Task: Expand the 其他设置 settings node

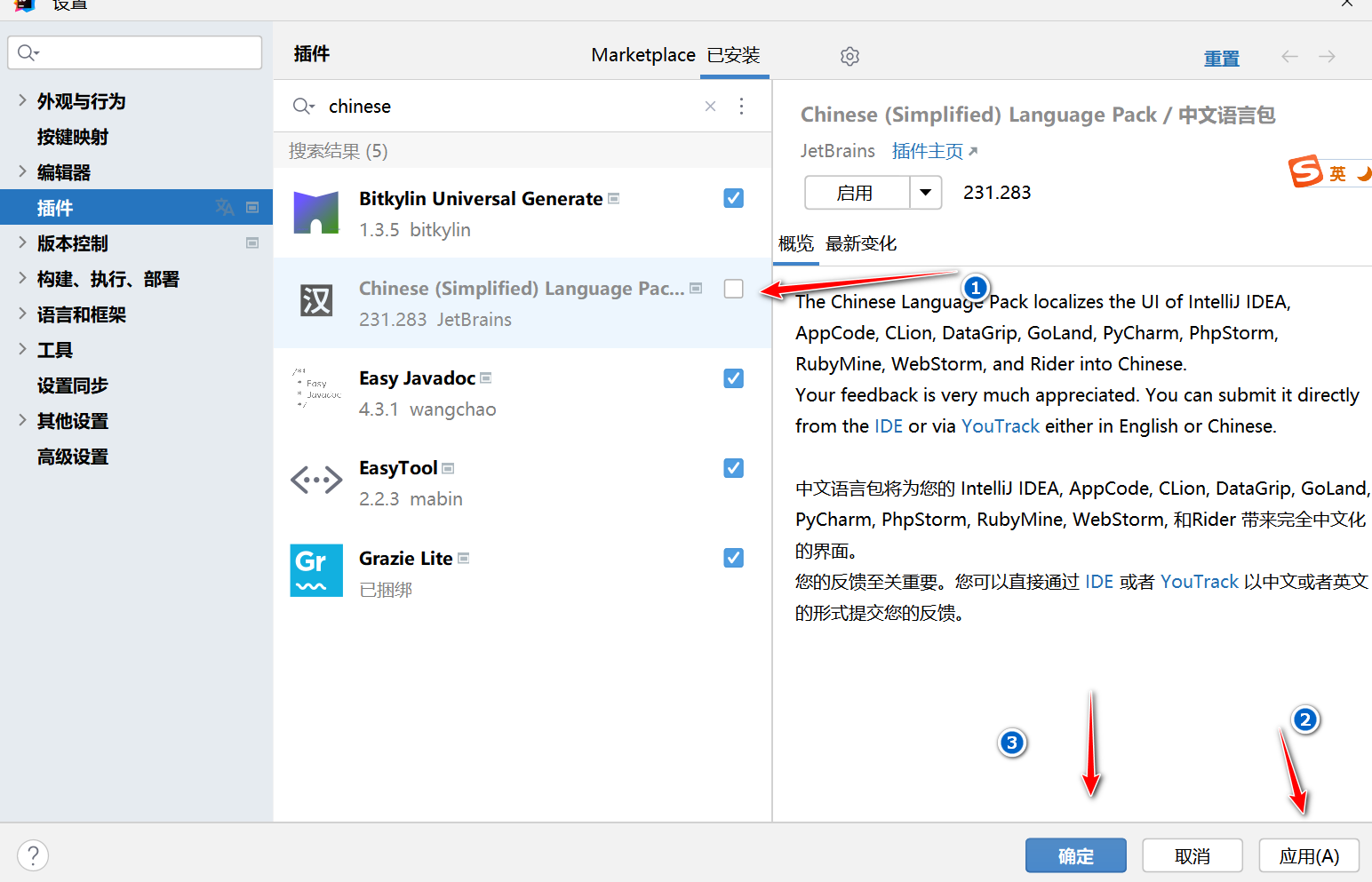Action: (22, 420)
